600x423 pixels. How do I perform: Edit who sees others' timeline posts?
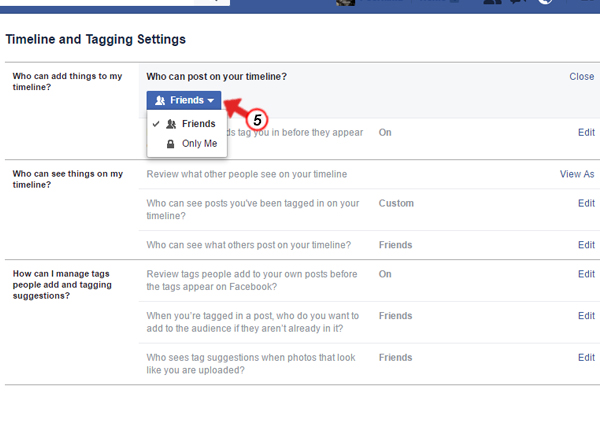[x=586, y=245]
